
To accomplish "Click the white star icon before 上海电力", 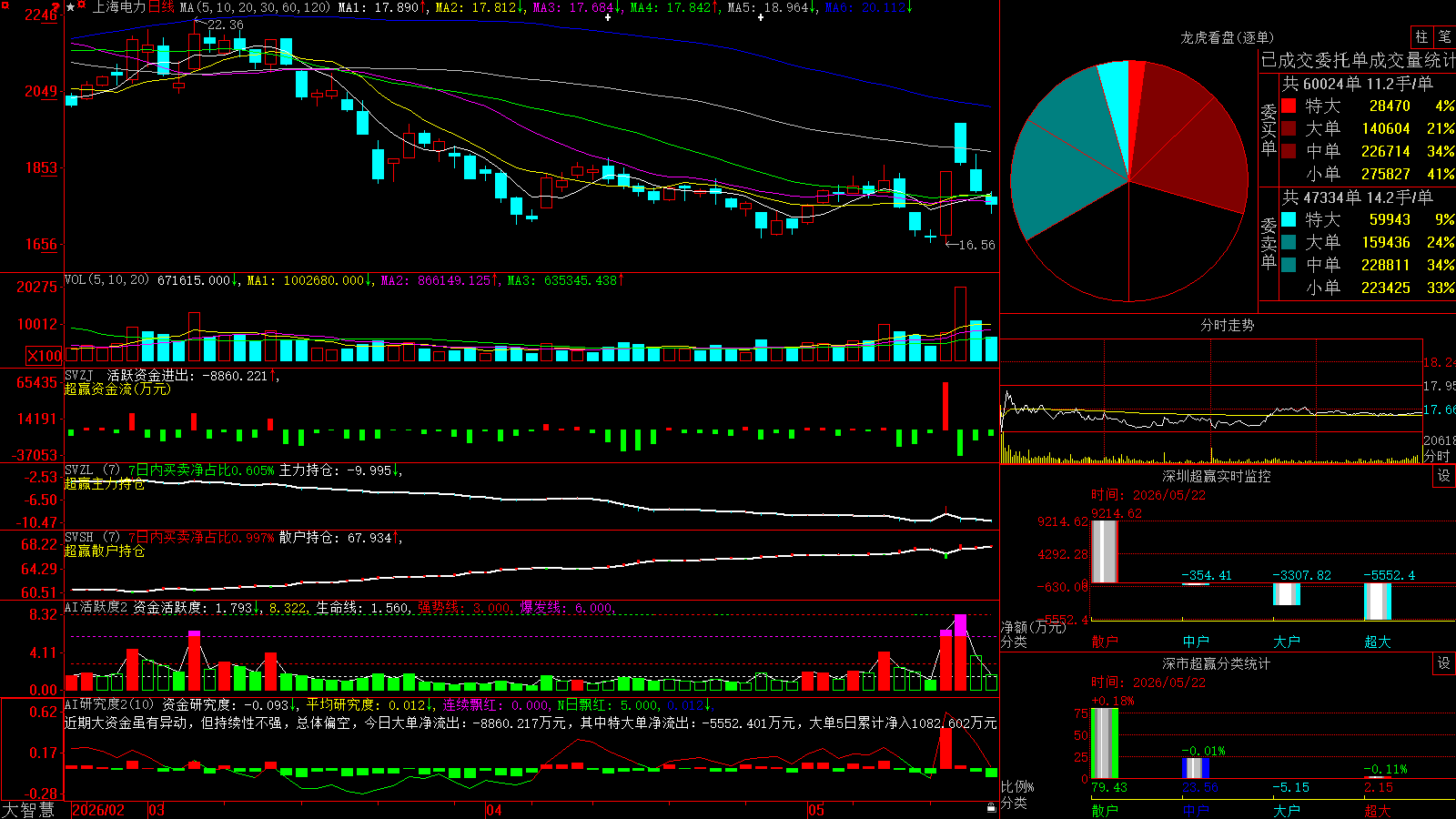I will click(70, 7).
